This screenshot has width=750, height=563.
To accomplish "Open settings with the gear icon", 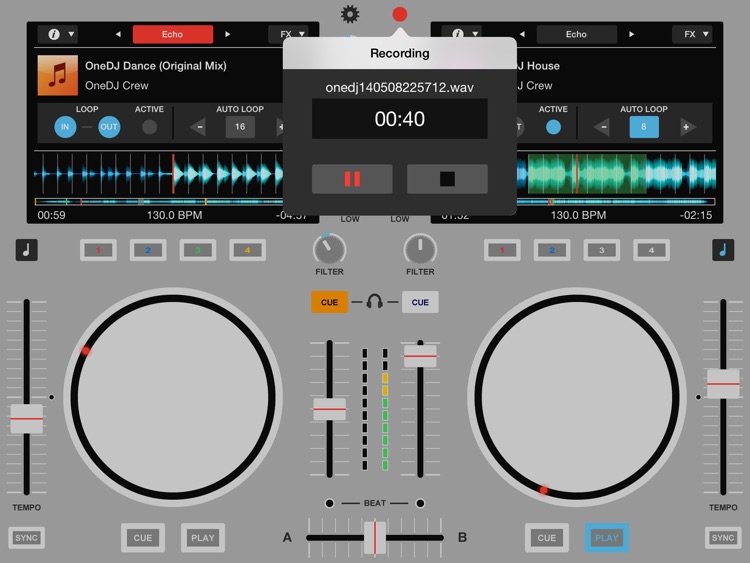I will point(350,14).
